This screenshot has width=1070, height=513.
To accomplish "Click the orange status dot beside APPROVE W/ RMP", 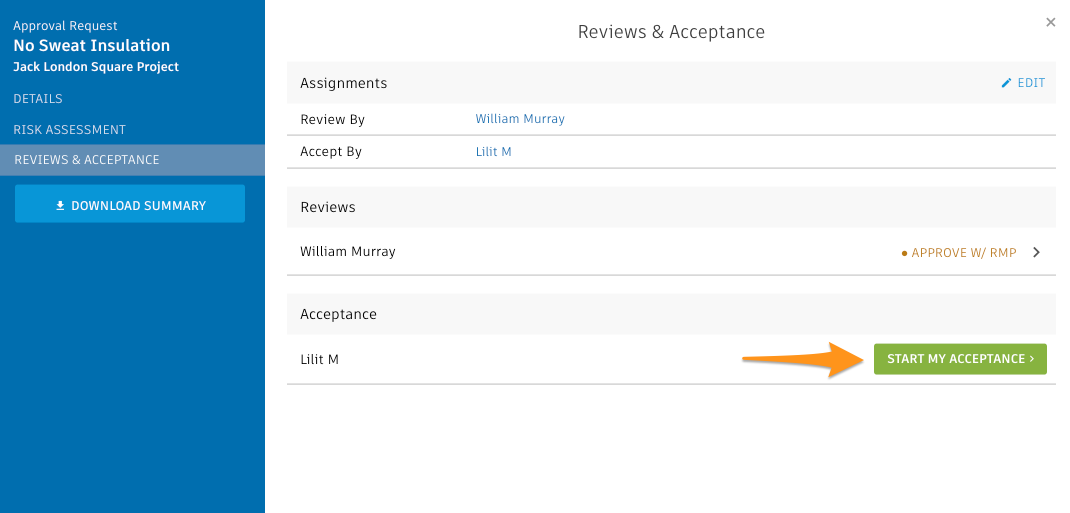I will pos(904,253).
